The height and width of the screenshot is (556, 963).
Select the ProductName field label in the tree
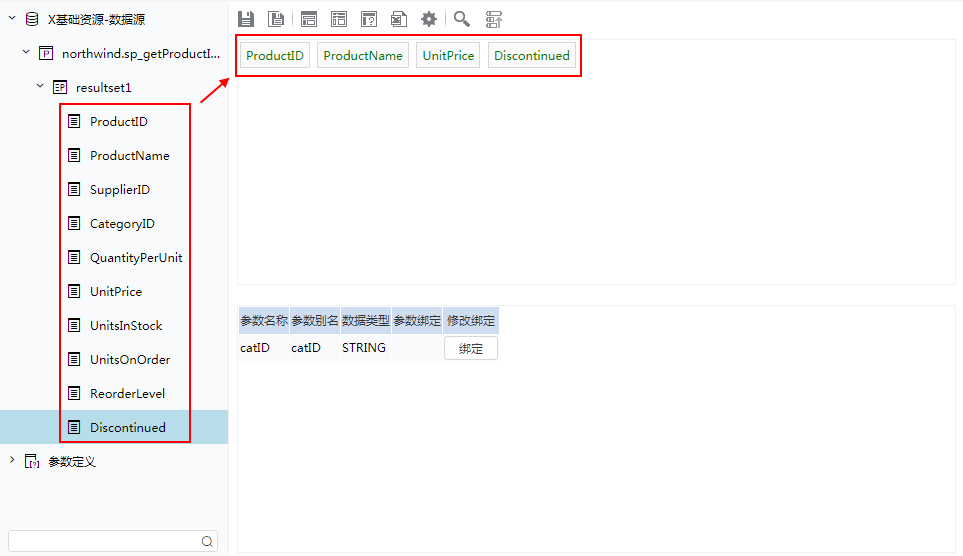(x=130, y=155)
